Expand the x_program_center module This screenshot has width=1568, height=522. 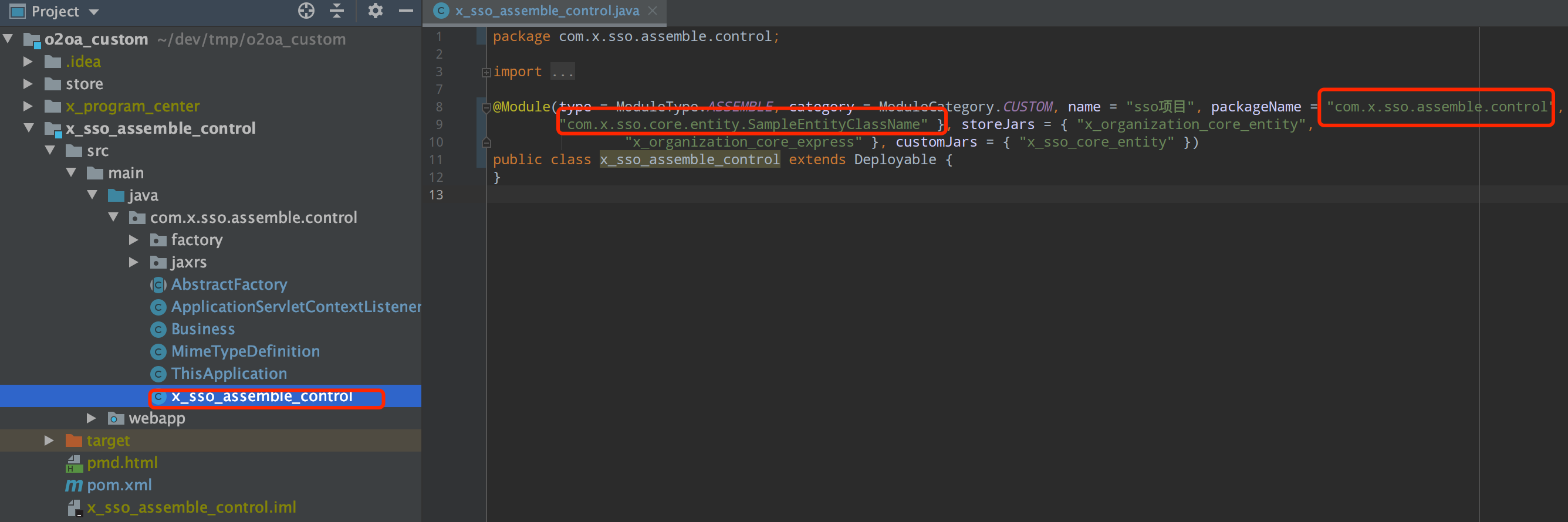pos(28,107)
